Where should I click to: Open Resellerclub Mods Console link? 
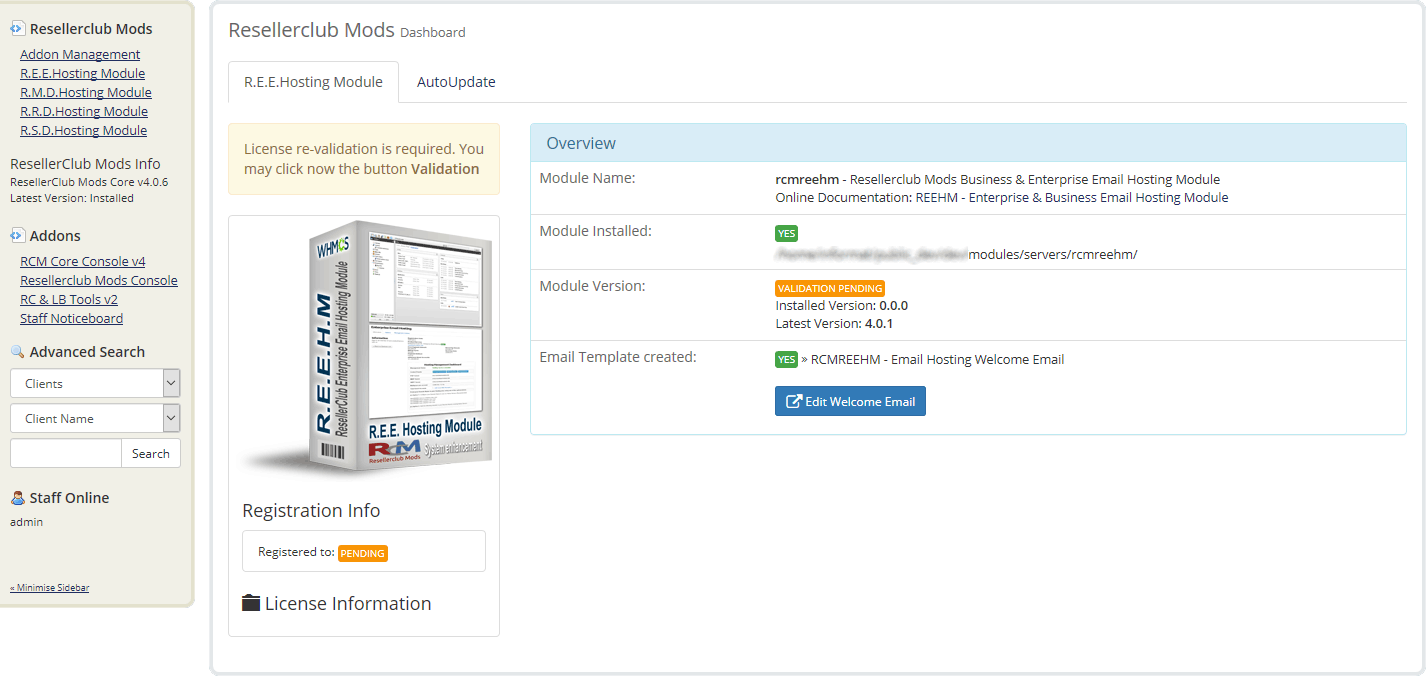[x=99, y=280]
